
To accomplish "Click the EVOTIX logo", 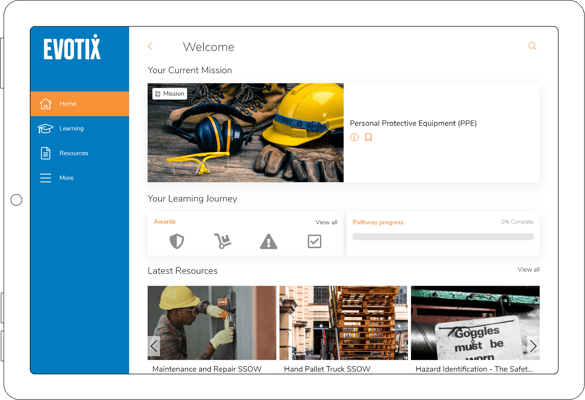I will tap(72, 47).
